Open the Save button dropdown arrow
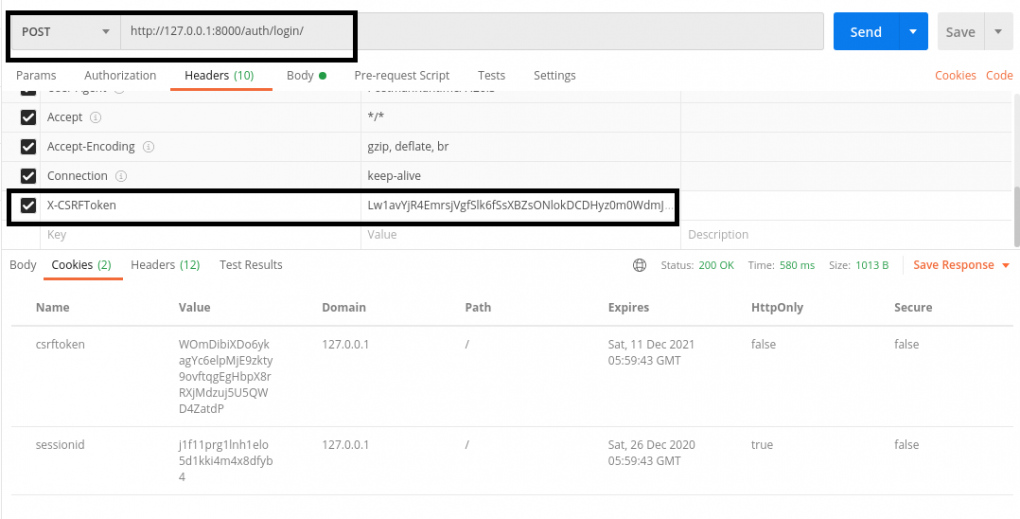1020x519 pixels. coord(997,32)
